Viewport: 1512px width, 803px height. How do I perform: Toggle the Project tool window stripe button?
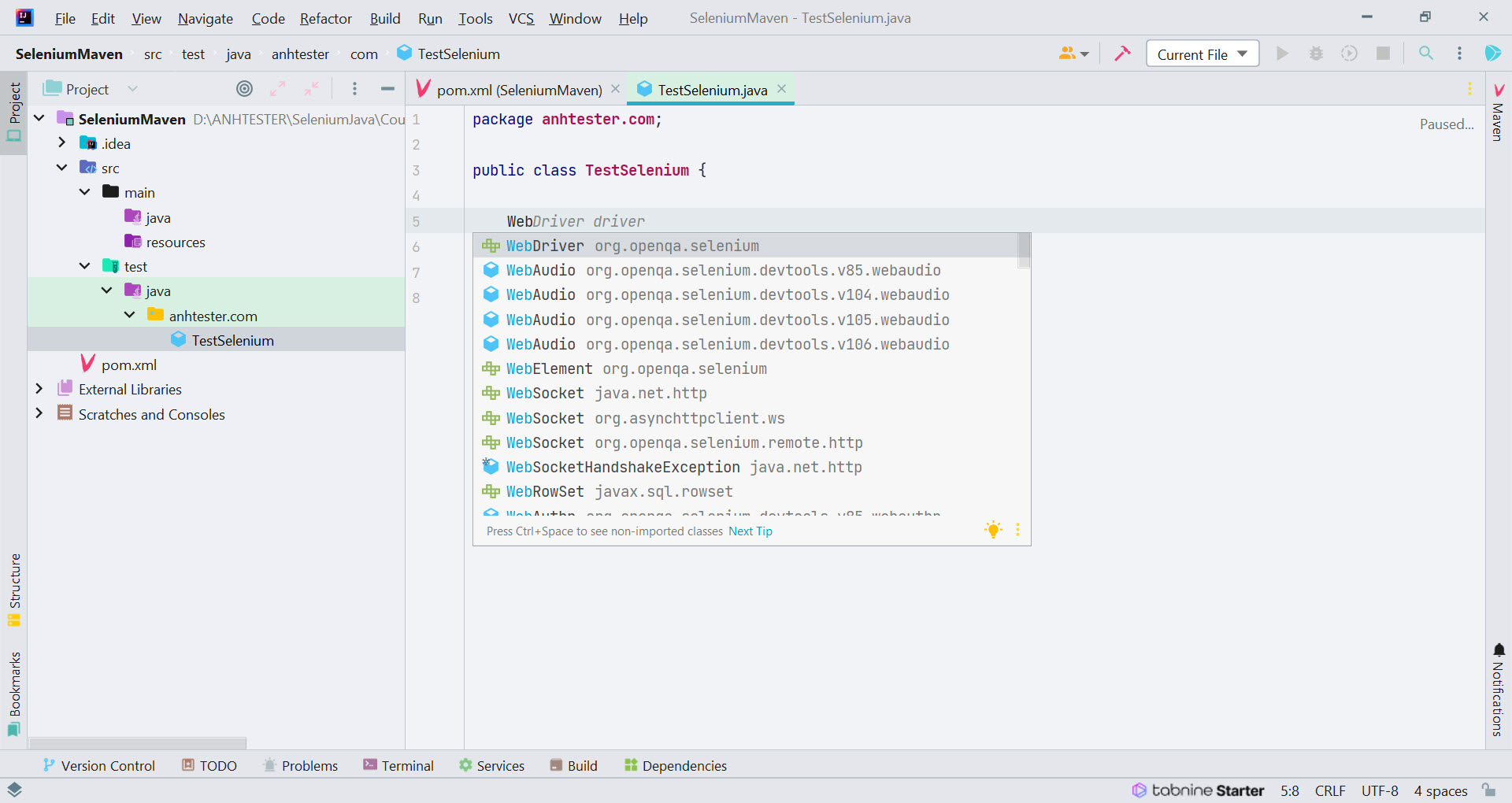tap(14, 112)
